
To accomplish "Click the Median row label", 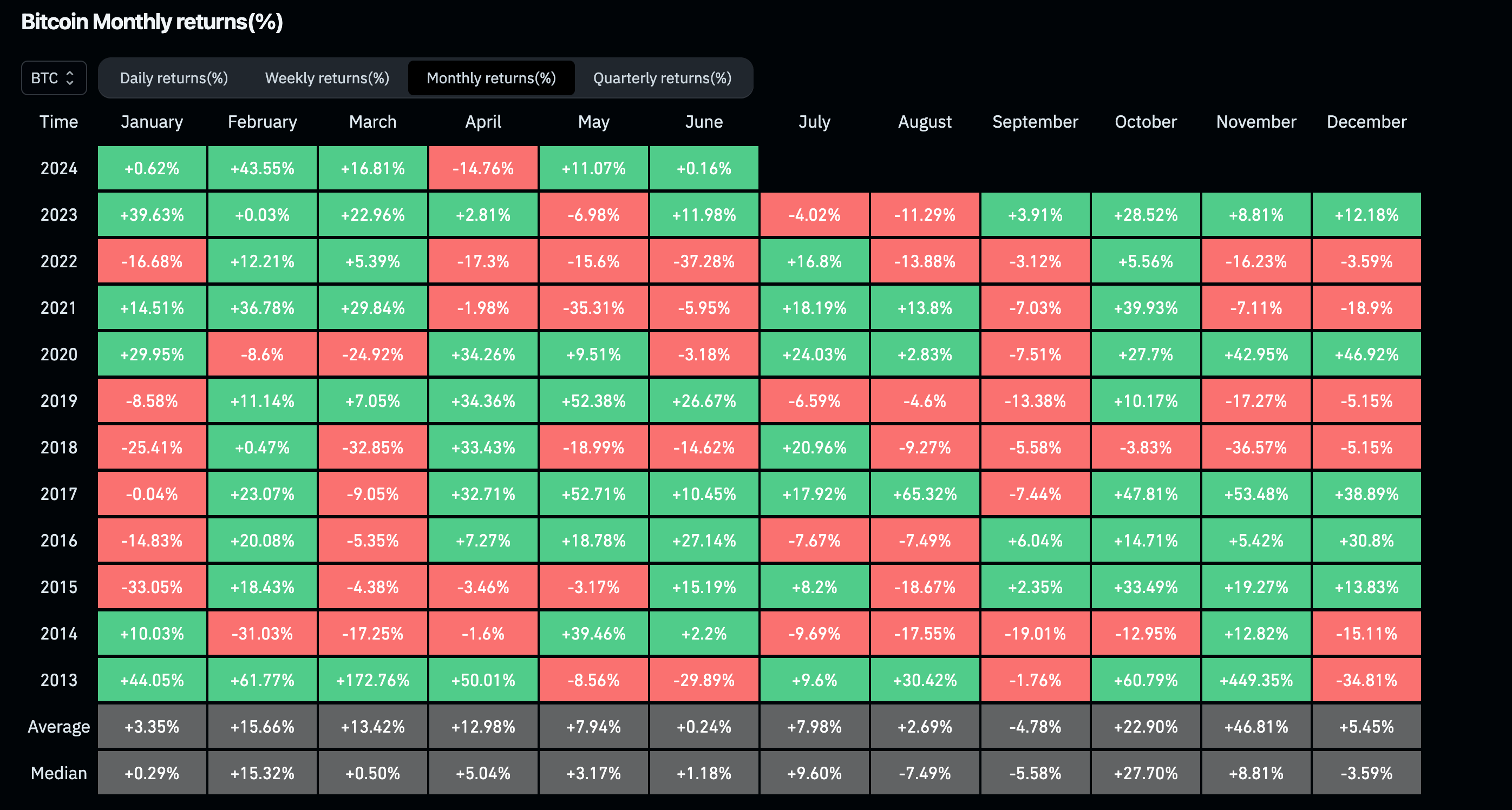I will tap(58, 773).
